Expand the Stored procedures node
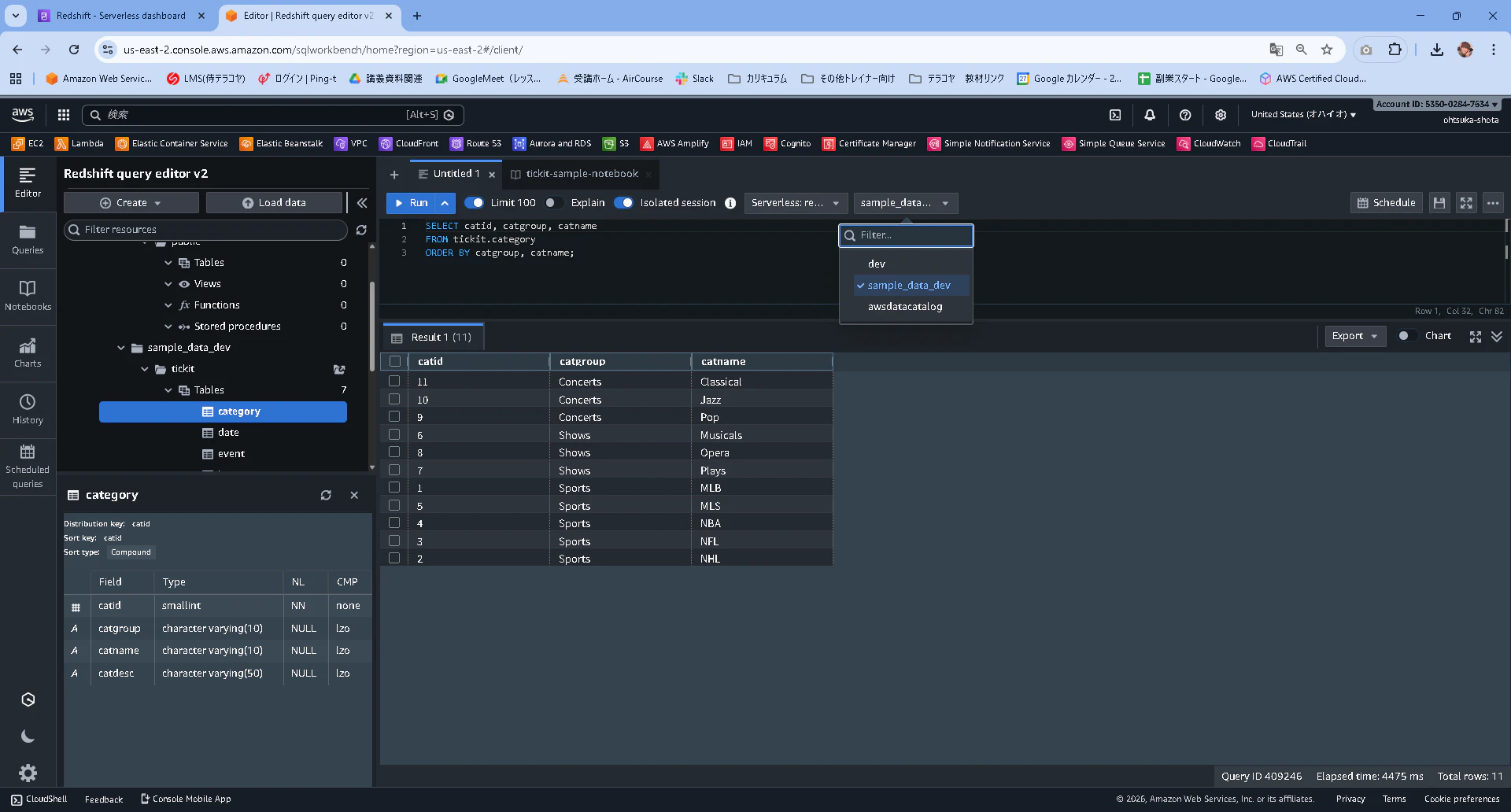 coord(168,327)
